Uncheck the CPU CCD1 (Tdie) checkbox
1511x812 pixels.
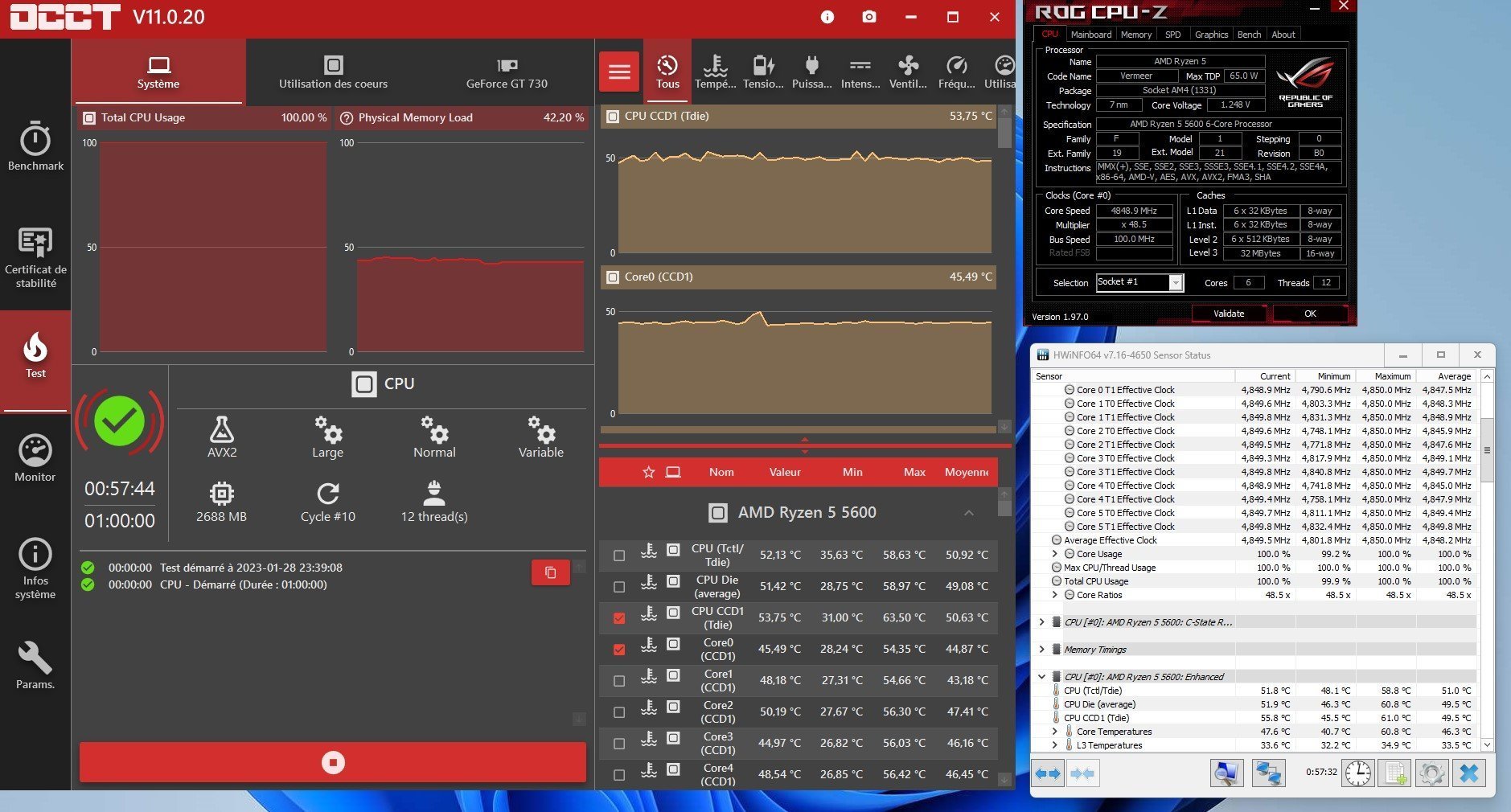pos(619,618)
